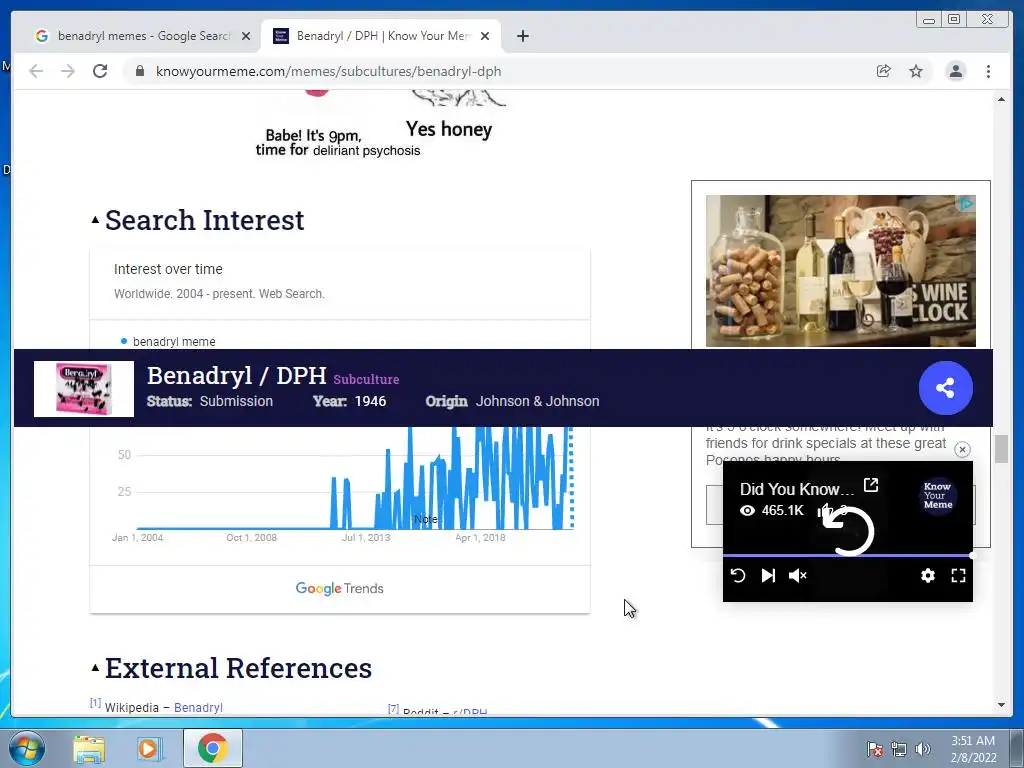
Task: Open the ad info icon on wine ad
Action: coord(966,204)
